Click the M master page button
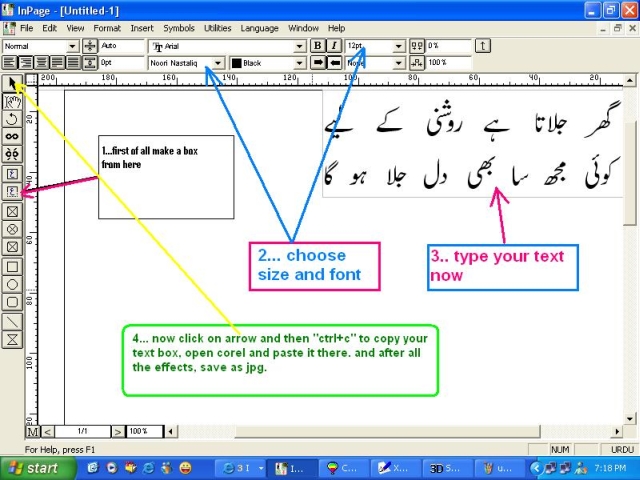Image resolution: width=640 pixels, height=480 pixels. pyautogui.click(x=32, y=432)
